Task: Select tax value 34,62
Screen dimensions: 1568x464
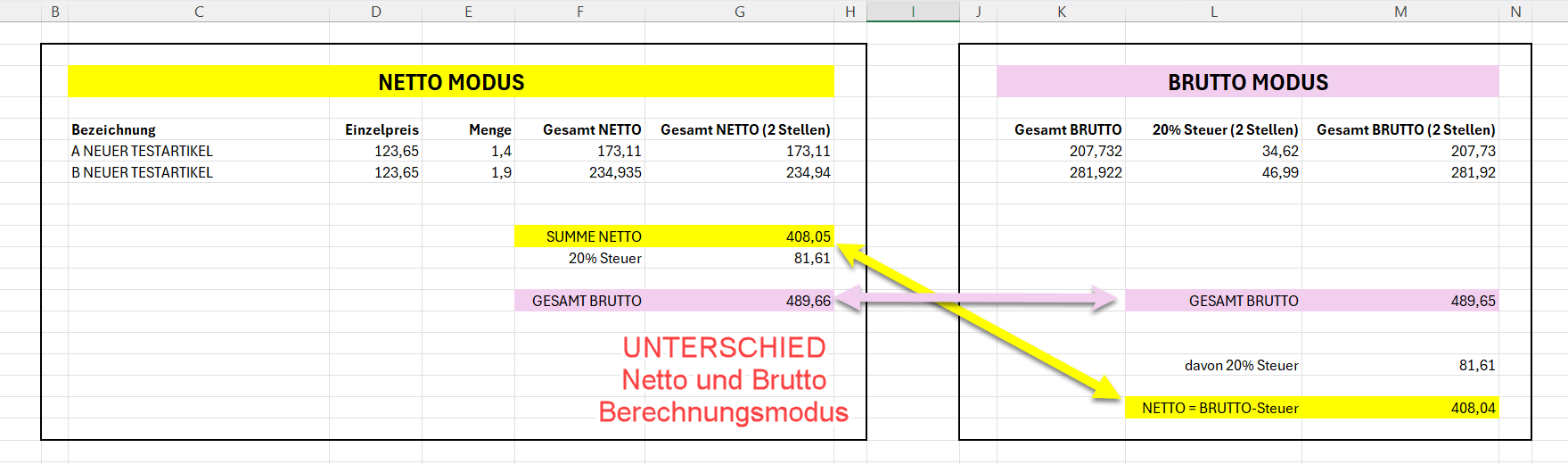Action: [1213, 151]
